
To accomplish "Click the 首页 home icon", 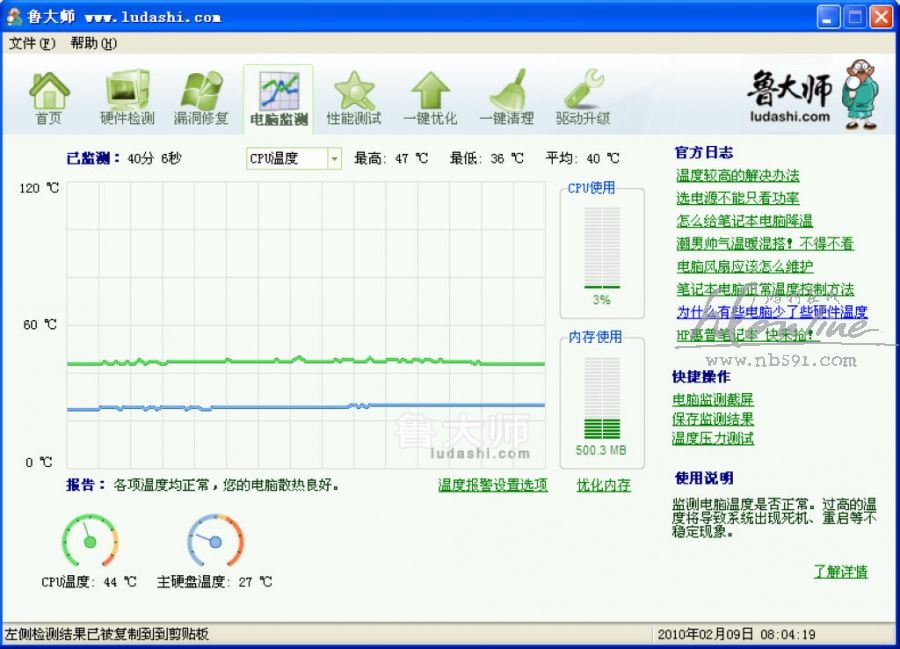I will coord(49,91).
